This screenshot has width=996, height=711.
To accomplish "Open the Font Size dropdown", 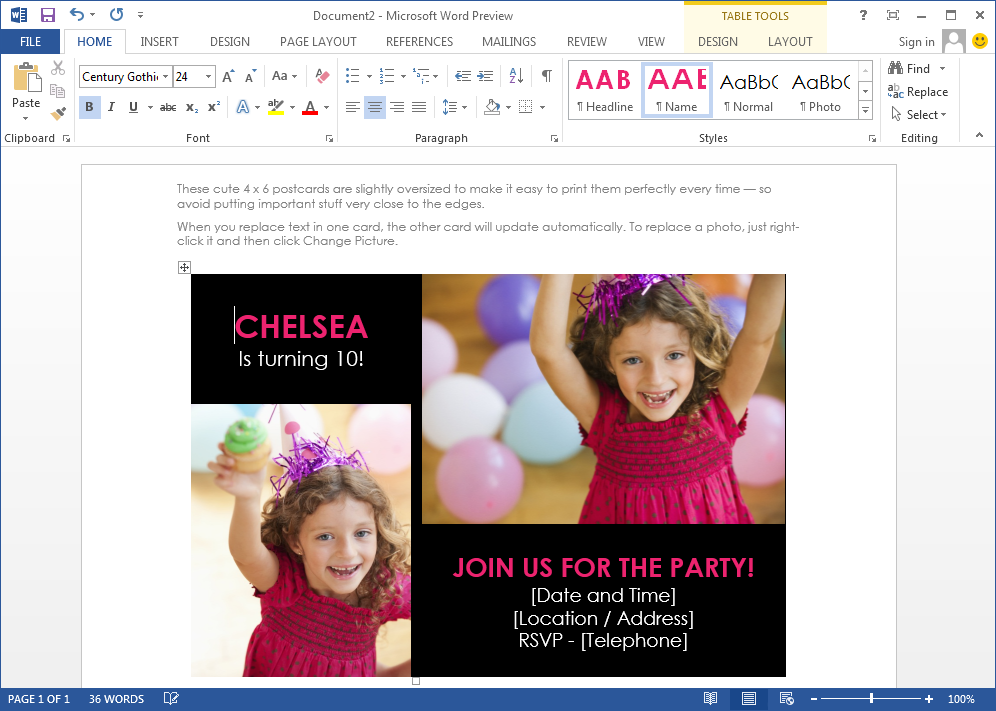I will click(206, 76).
